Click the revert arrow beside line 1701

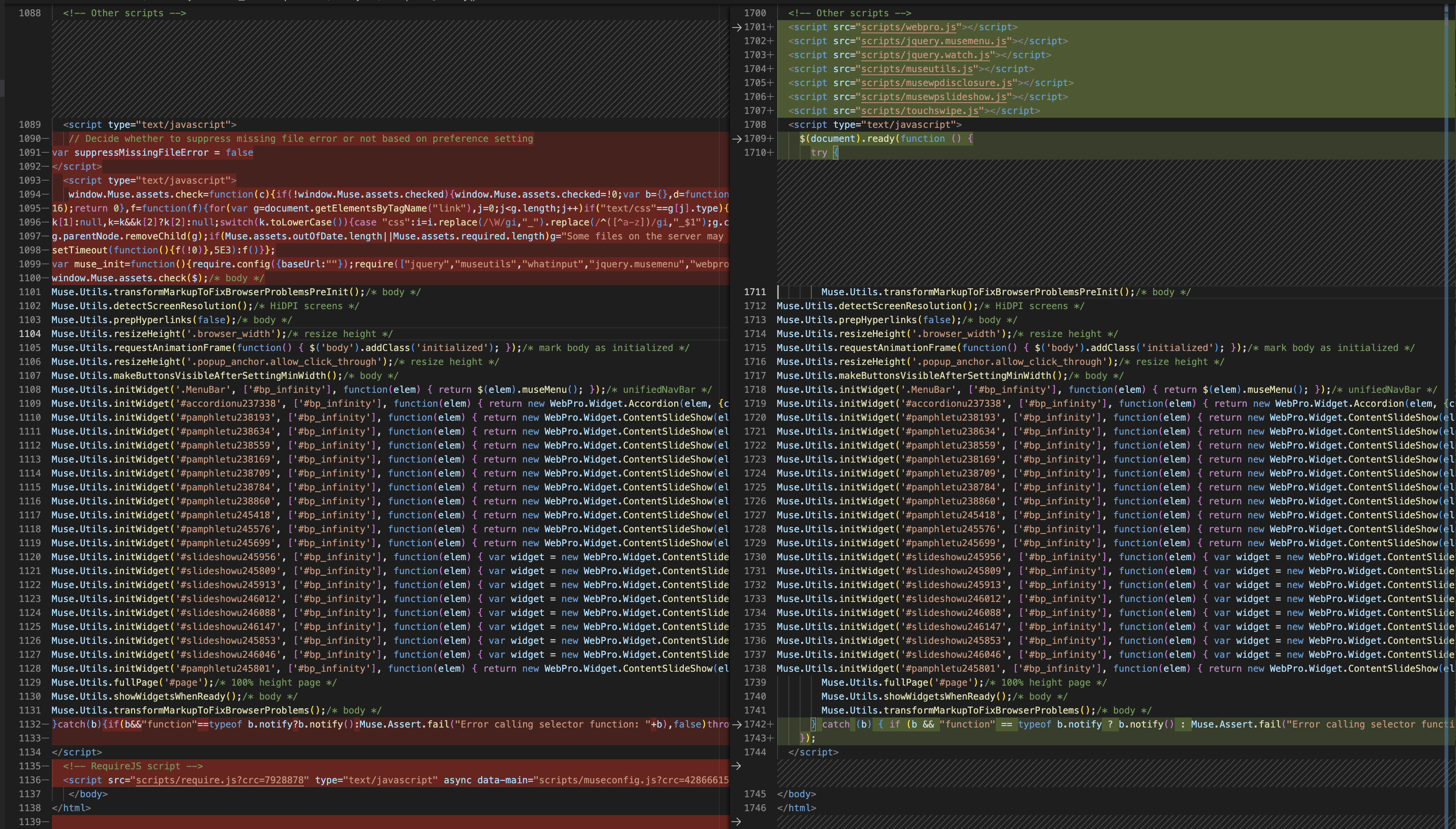[x=736, y=28]
